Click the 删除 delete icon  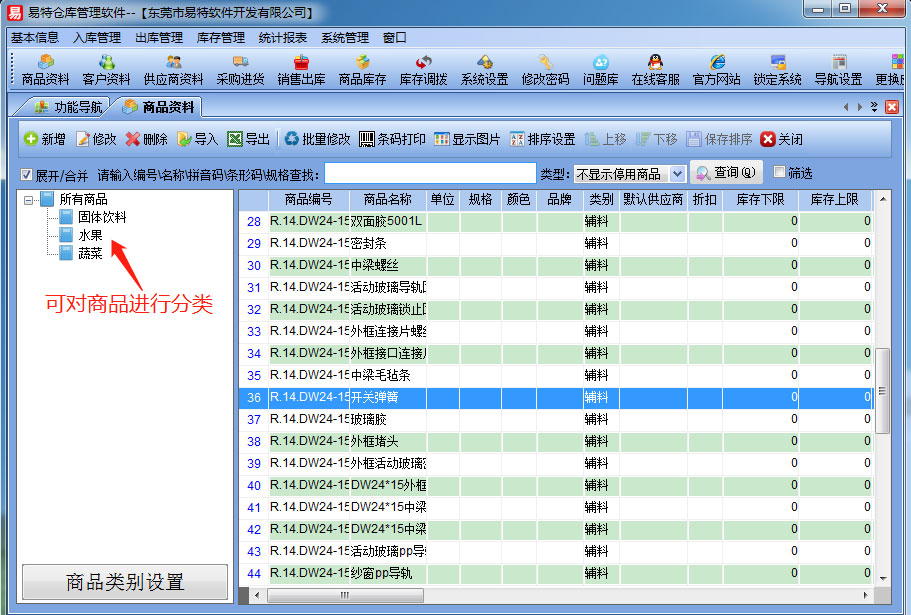(x=146, y=139)
